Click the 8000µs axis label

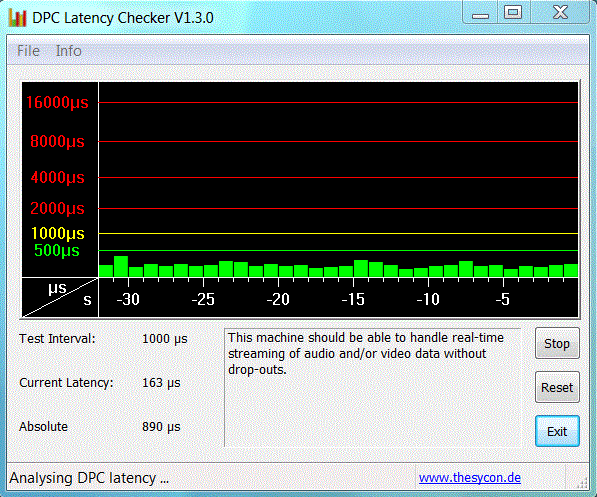(57, 142)
